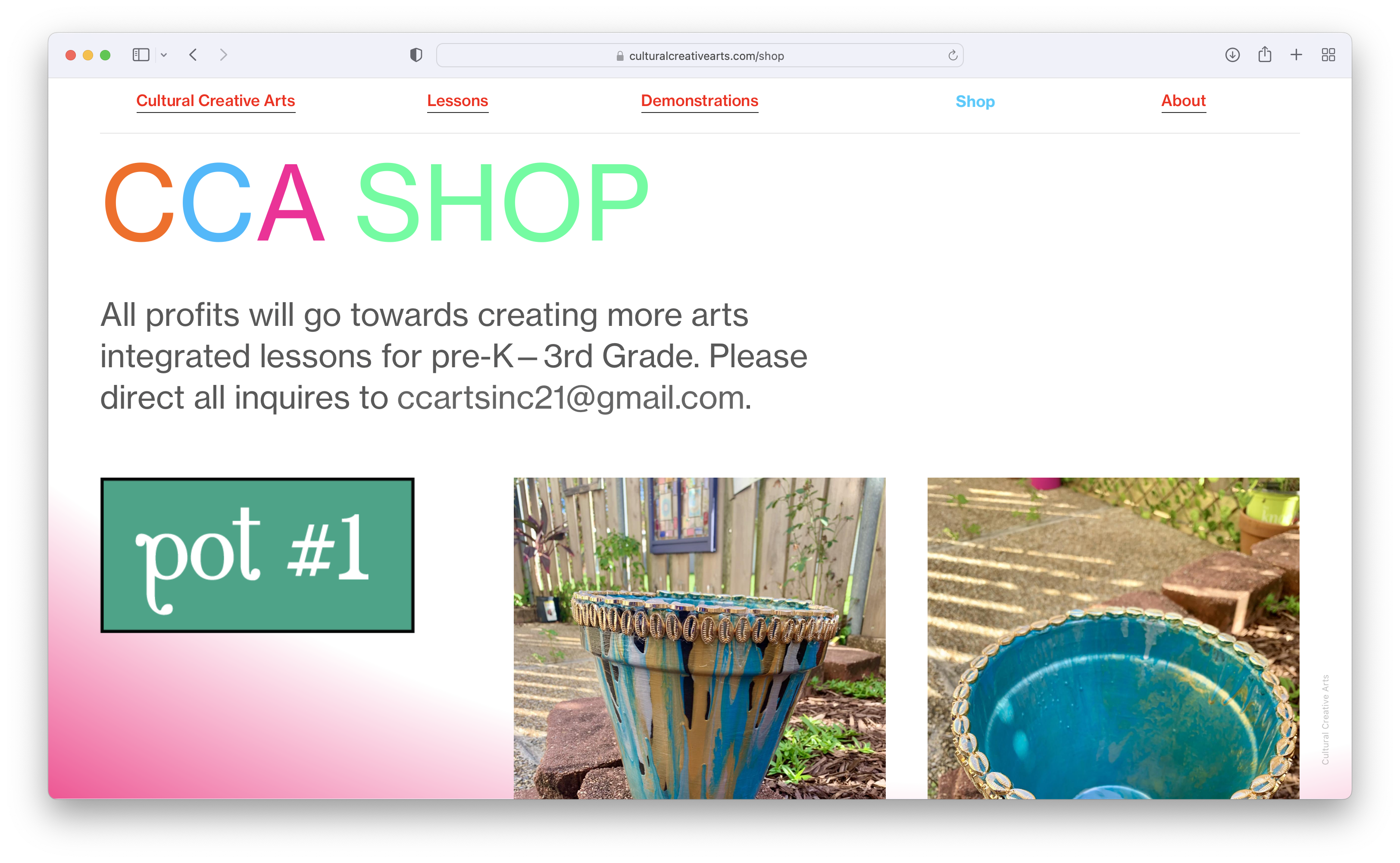Image resolution: width=1400 pixels, height=863 pixels.
Task: Open the share sheet icon
Action: coord(1264,54)
